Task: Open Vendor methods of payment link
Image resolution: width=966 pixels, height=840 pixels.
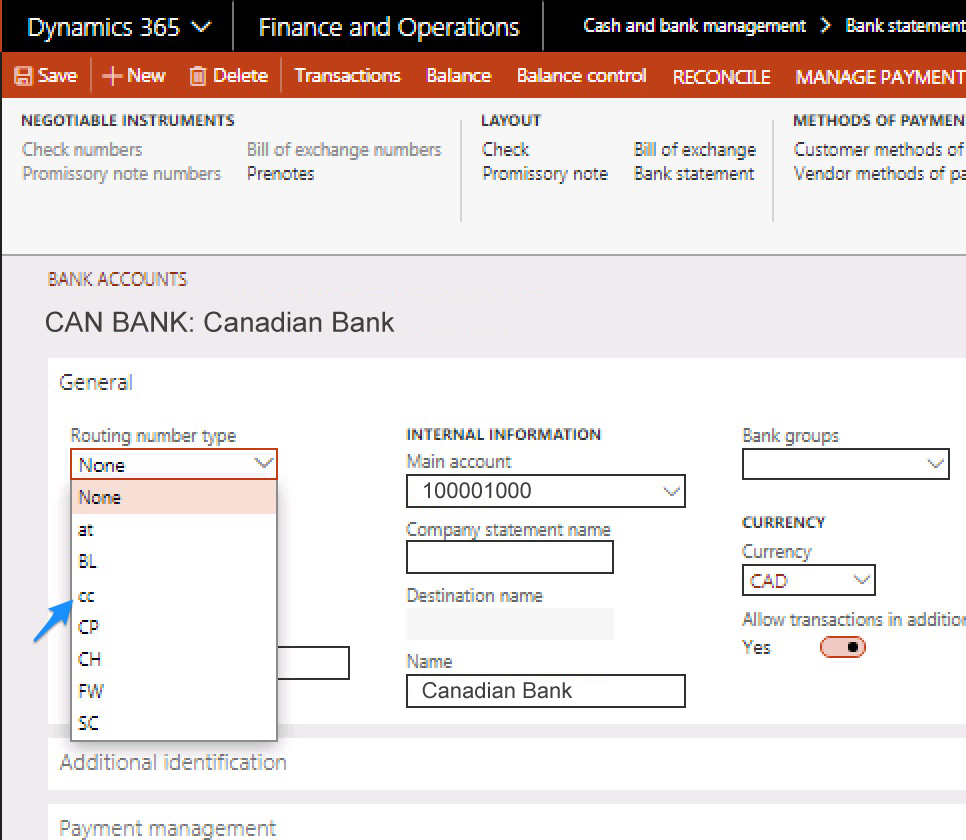Action: (x=879, y=174)
